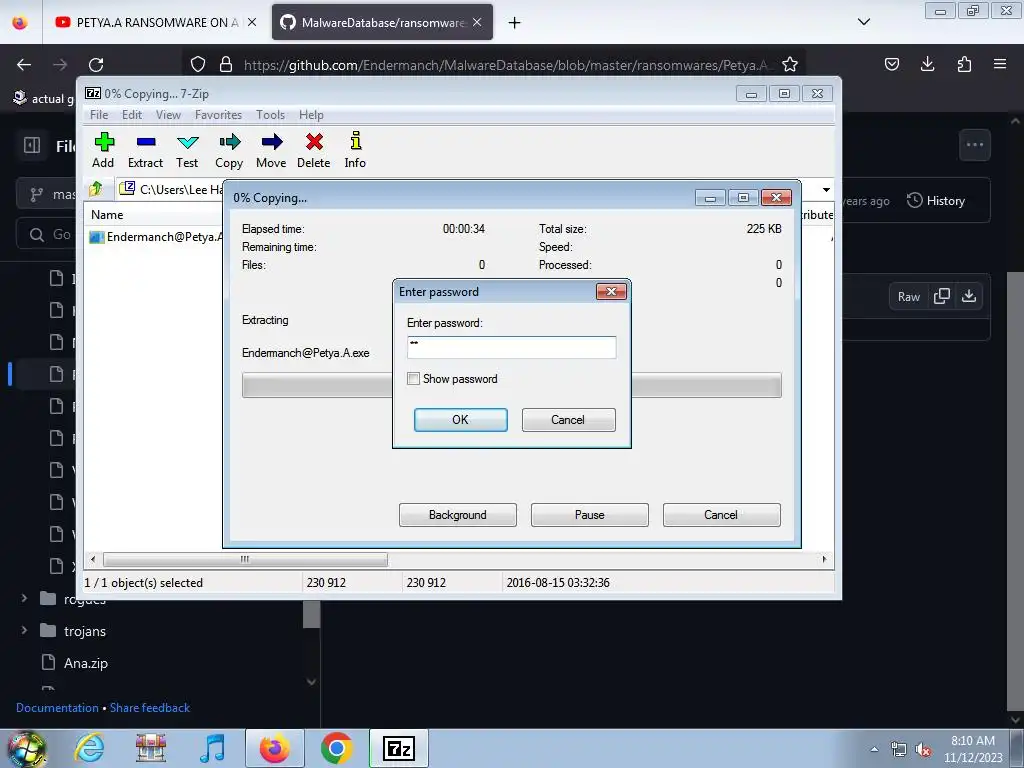The image size is (1024, 768).
Task: Expand the rogues folder chevron in GitHub tree
Action: [x=24, y=598]
